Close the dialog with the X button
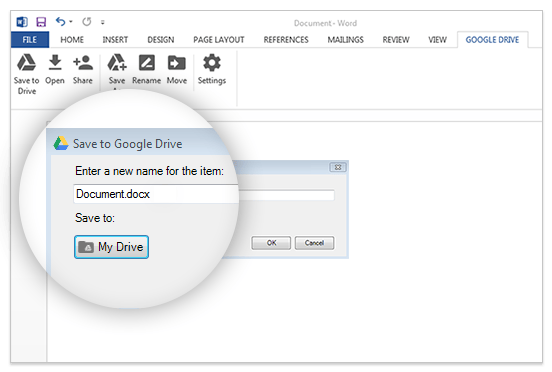Screen dimensions: 552x372 tap(338, 167)
